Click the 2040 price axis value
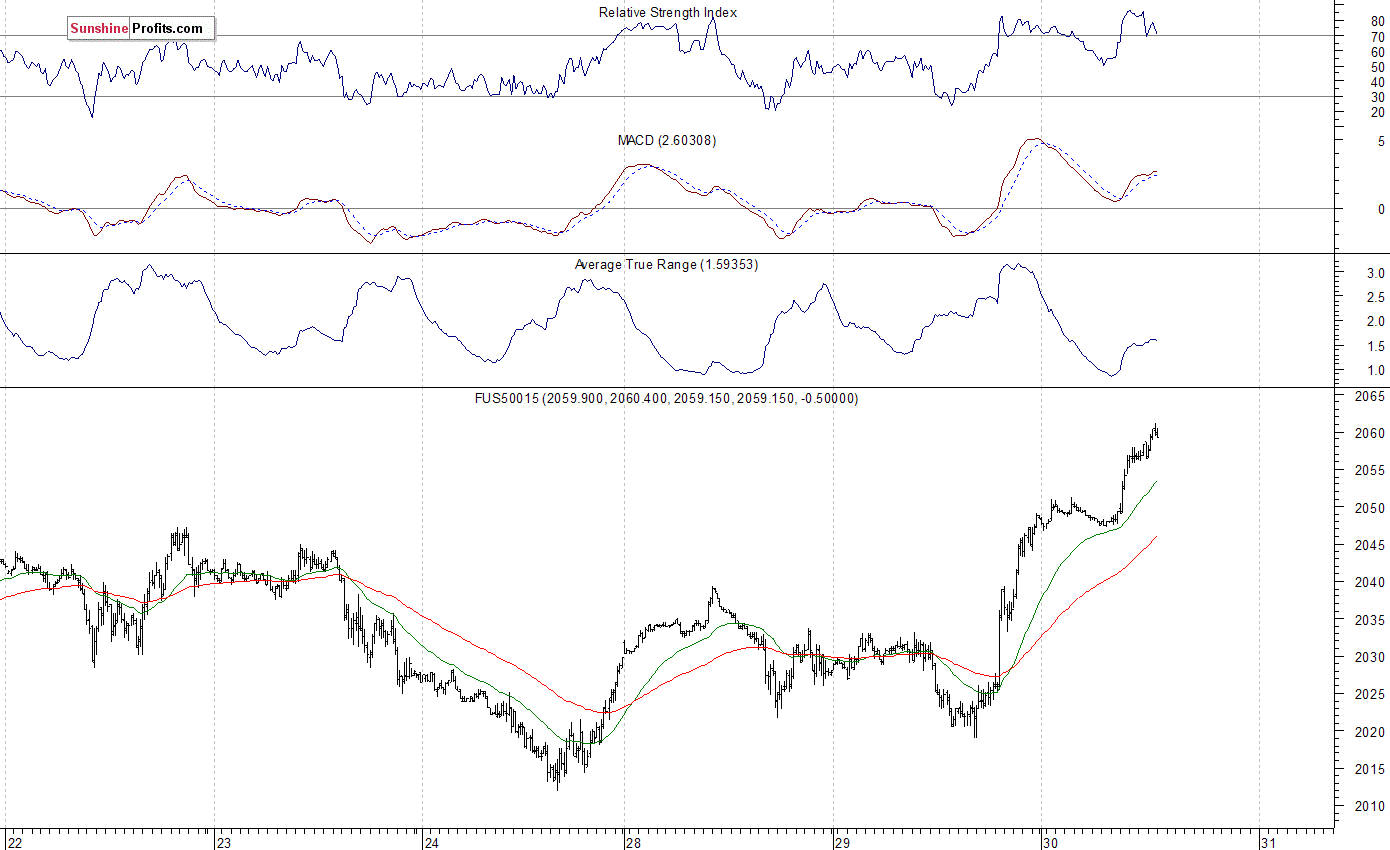The width and height of the screenshot is (1390, 850). tap(1370, 583)
